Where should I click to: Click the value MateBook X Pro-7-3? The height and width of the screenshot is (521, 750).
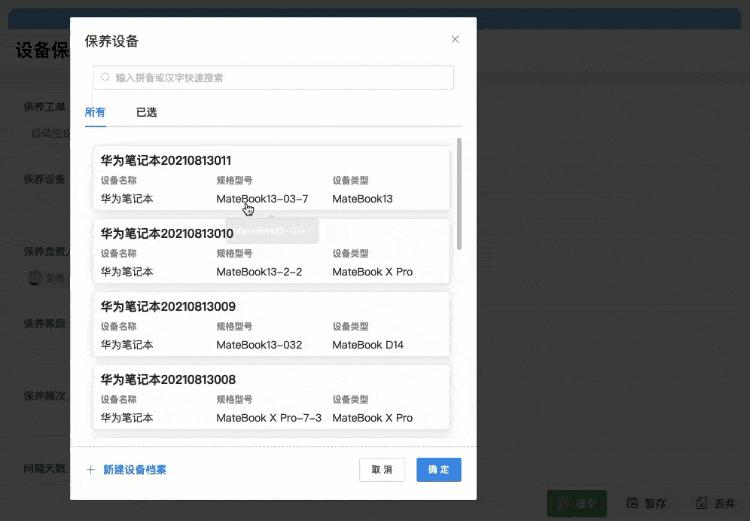[x=269, y=418]
